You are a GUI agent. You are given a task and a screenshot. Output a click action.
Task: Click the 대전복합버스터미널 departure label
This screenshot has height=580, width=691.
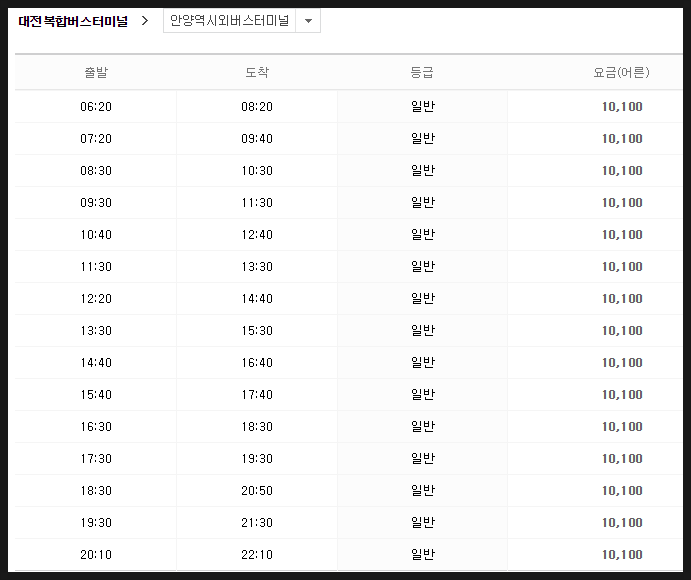coord(73,21)
